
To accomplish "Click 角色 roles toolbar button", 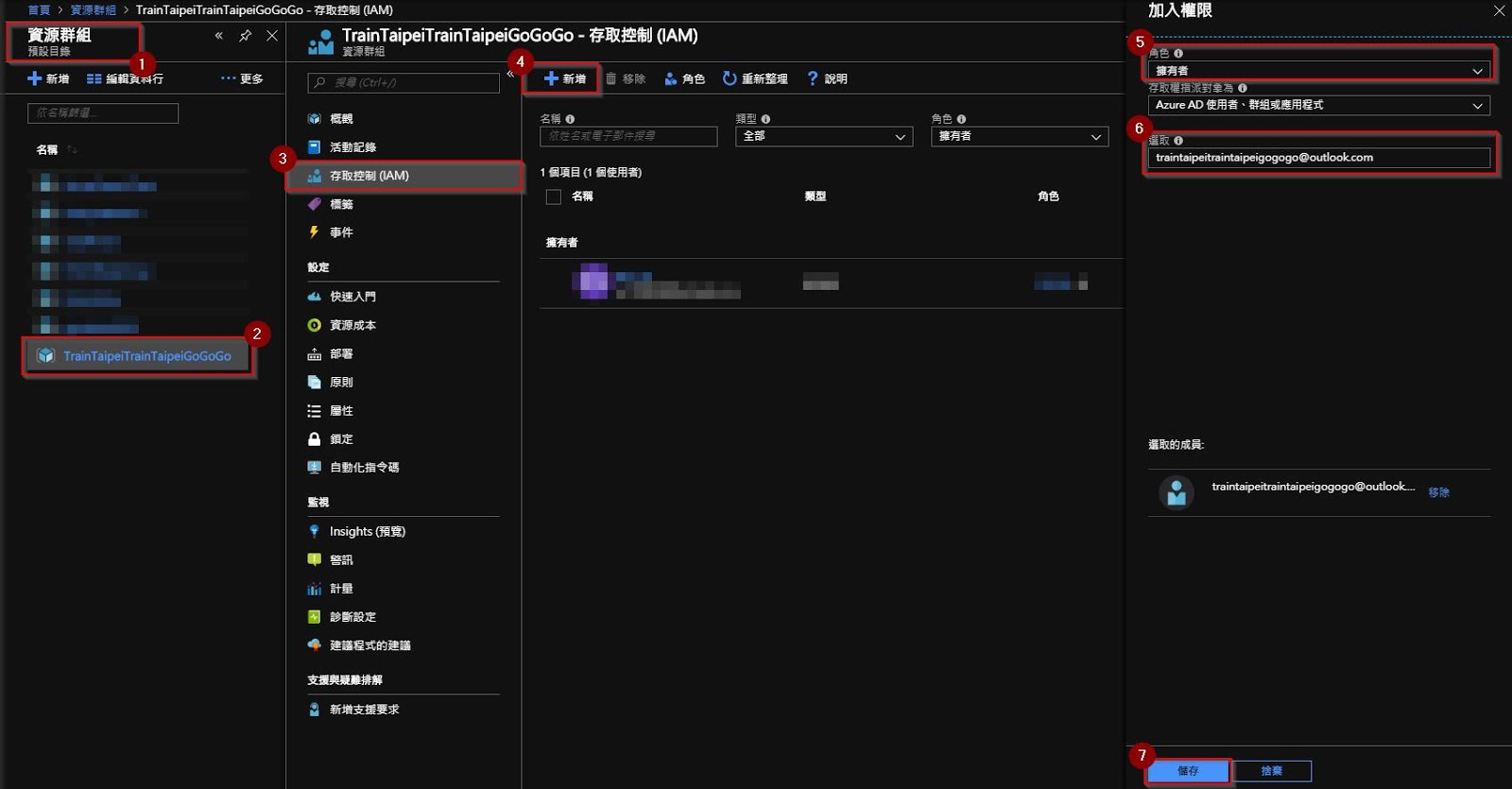I will pos(685,78).
